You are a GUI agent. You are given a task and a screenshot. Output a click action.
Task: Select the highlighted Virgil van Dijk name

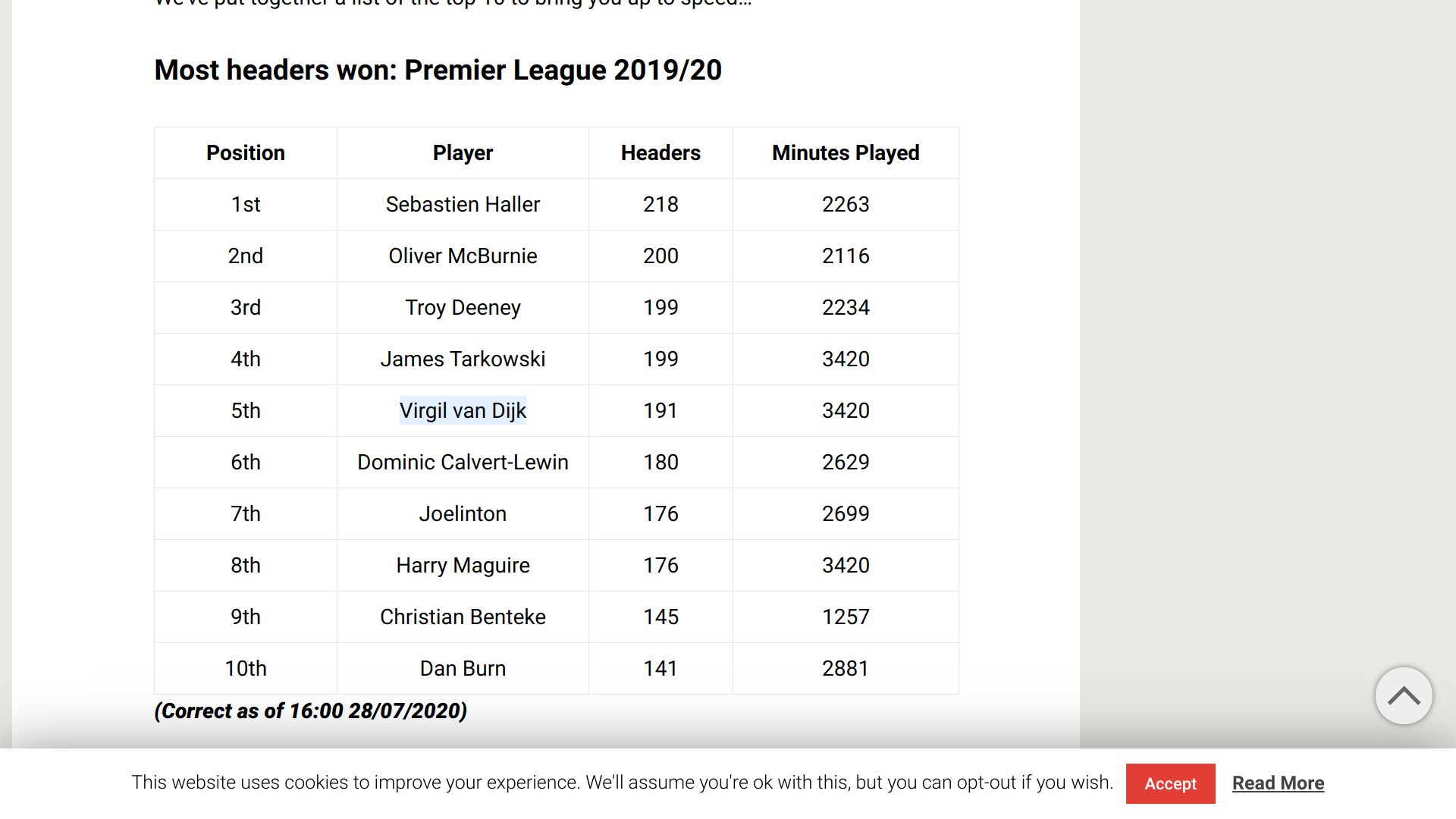point(463,410)
